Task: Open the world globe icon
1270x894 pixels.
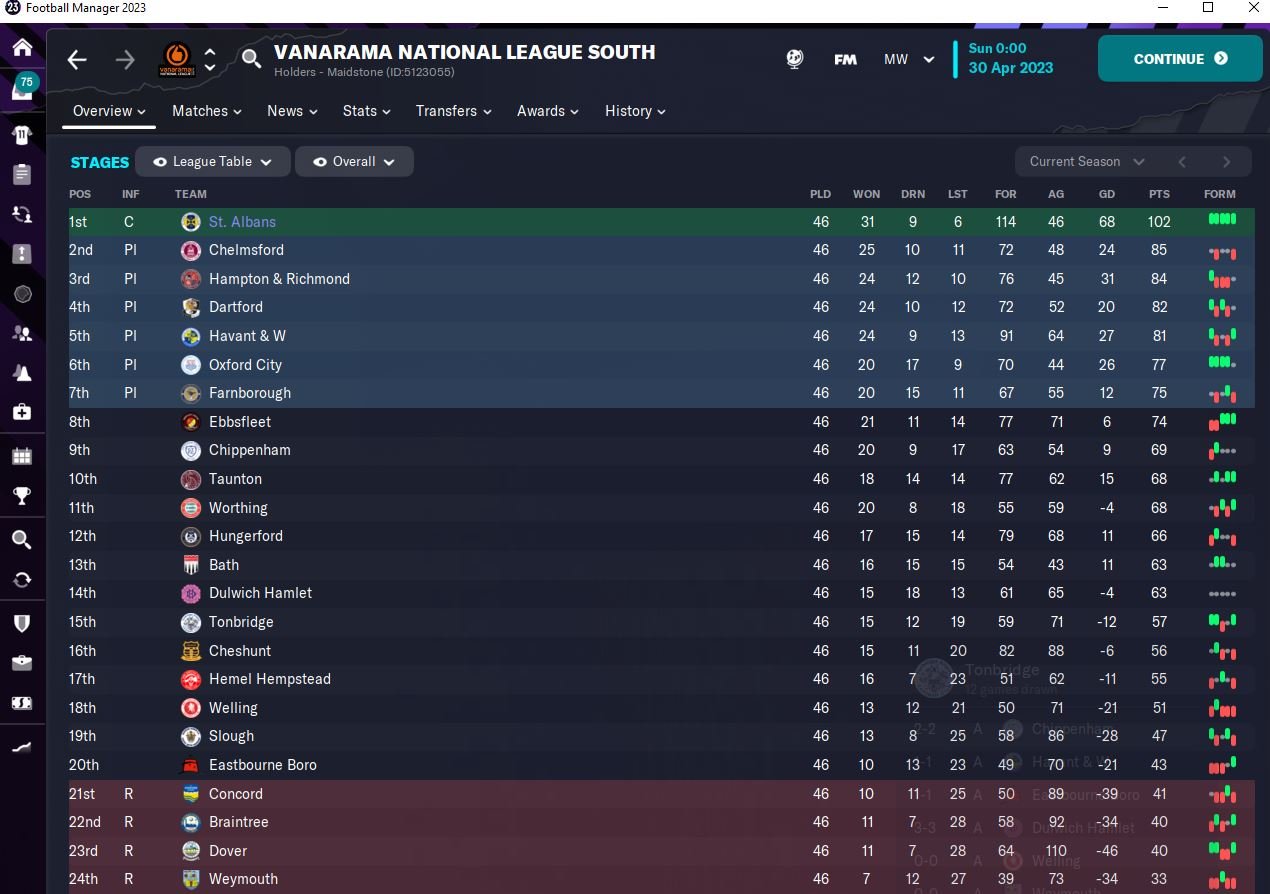Action: coord(795,59)
